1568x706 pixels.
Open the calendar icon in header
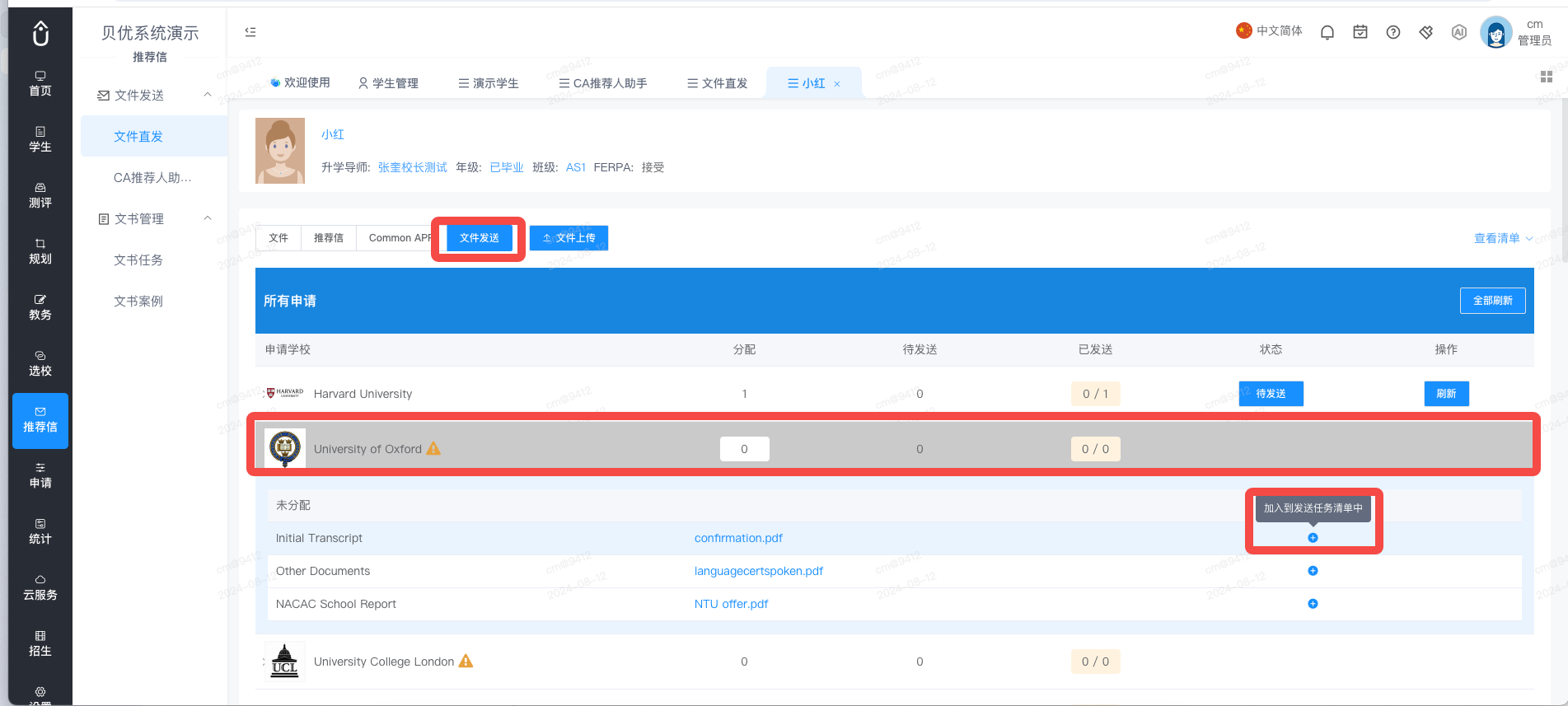pyautogui.click(x=1360, y=32)
